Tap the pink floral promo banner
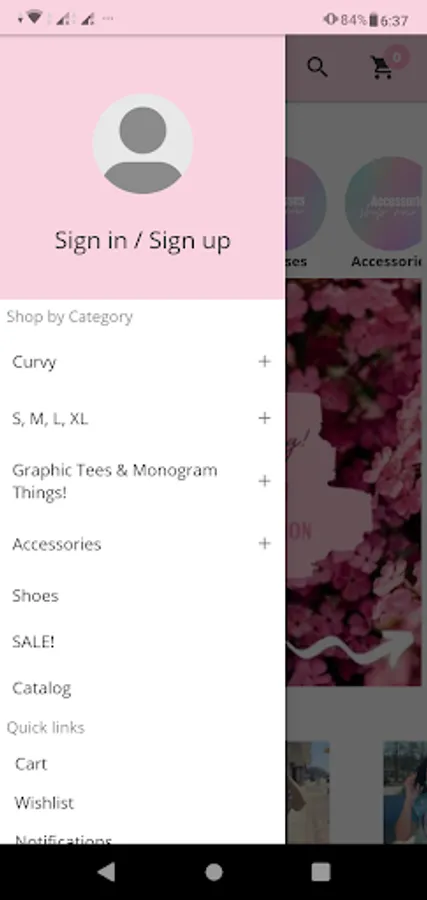The width and height of the screenshot is (427, 900). pyautogui.click(x=355, y=482)
